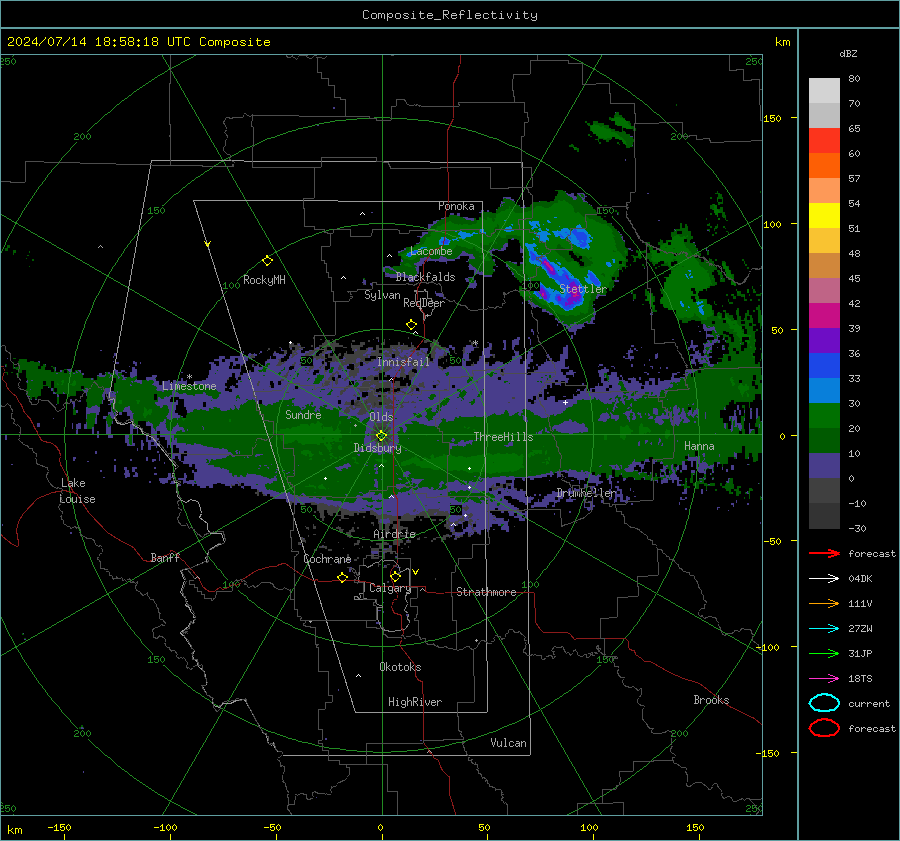Viewport: 900px width, 841px height.
Task: Click the blue swatch between 36 and 33 dBZ
Action: (x=824, y=366)
